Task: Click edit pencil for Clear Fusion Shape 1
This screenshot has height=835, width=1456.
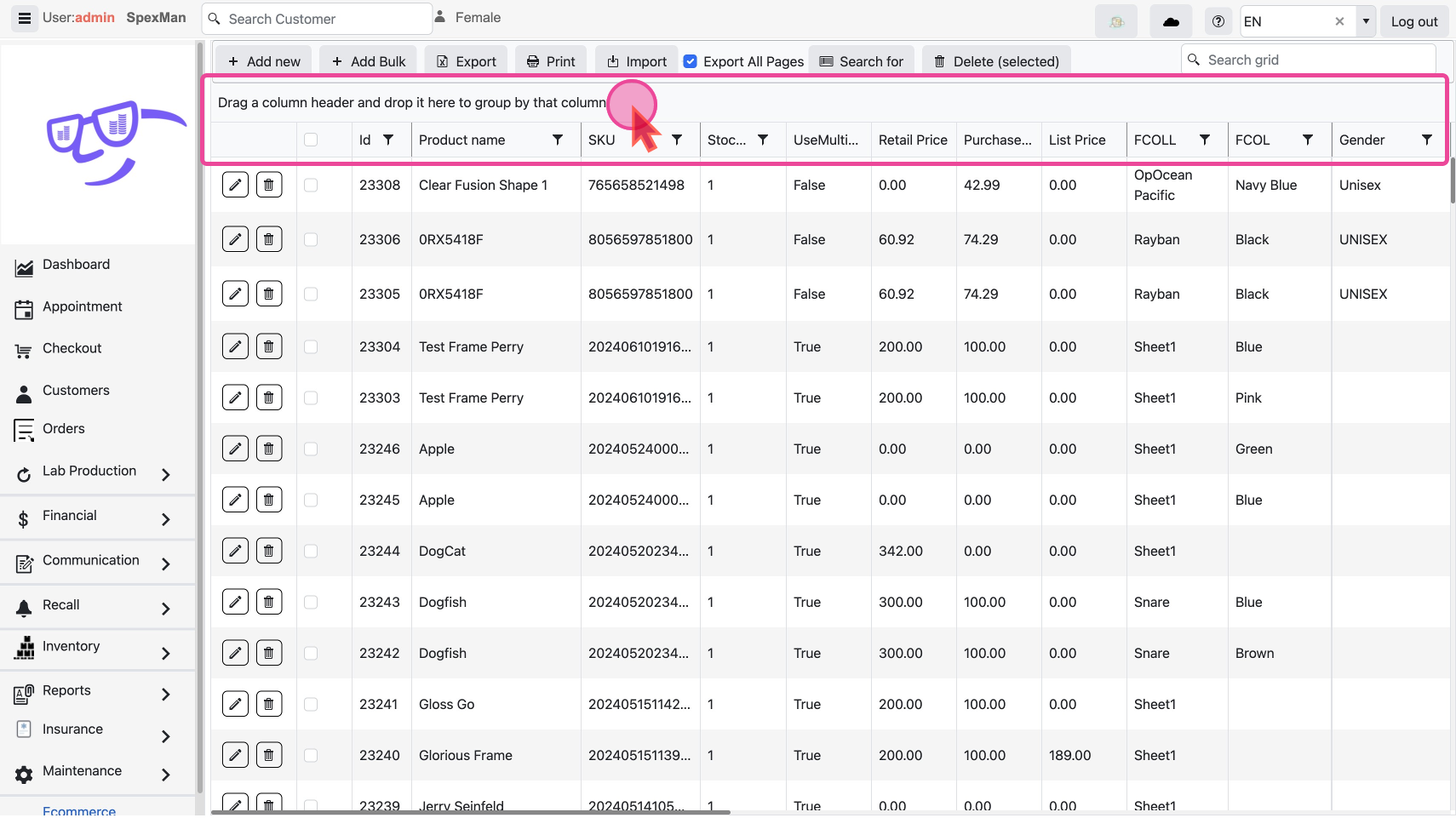Action: pos(235,185)
